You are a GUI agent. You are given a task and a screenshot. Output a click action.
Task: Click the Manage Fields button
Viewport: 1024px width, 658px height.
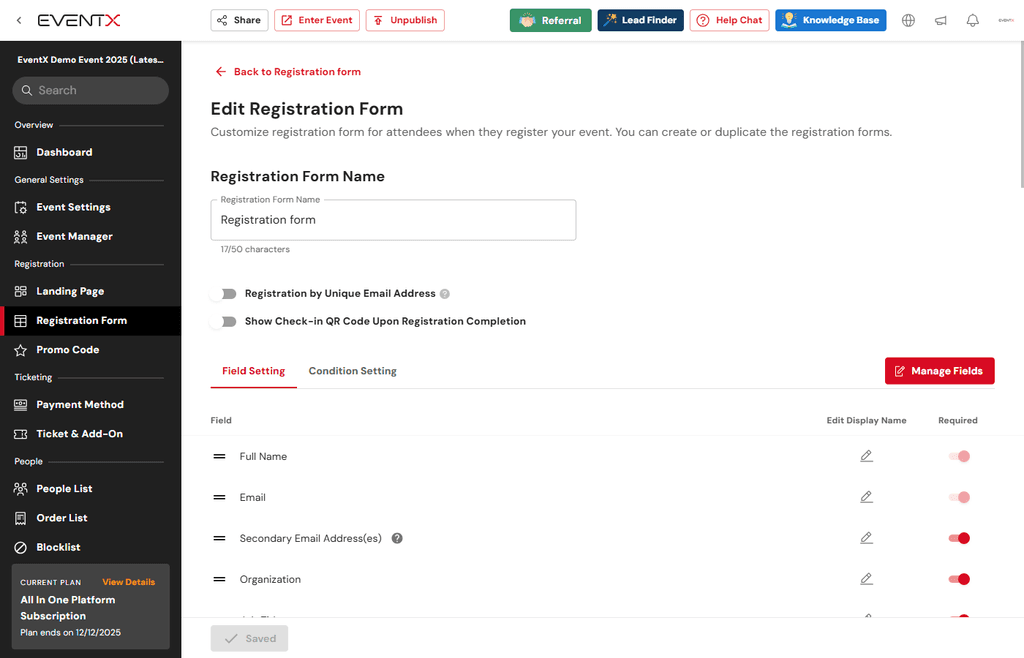pyautogui.click(x=939, y=370)
